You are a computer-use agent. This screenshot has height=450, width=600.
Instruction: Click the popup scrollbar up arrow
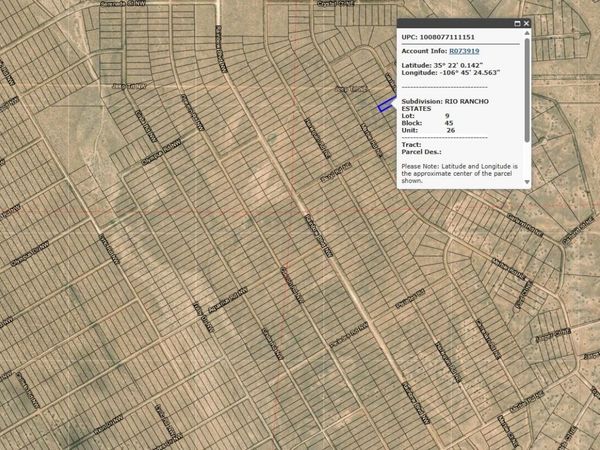point(527,33)
